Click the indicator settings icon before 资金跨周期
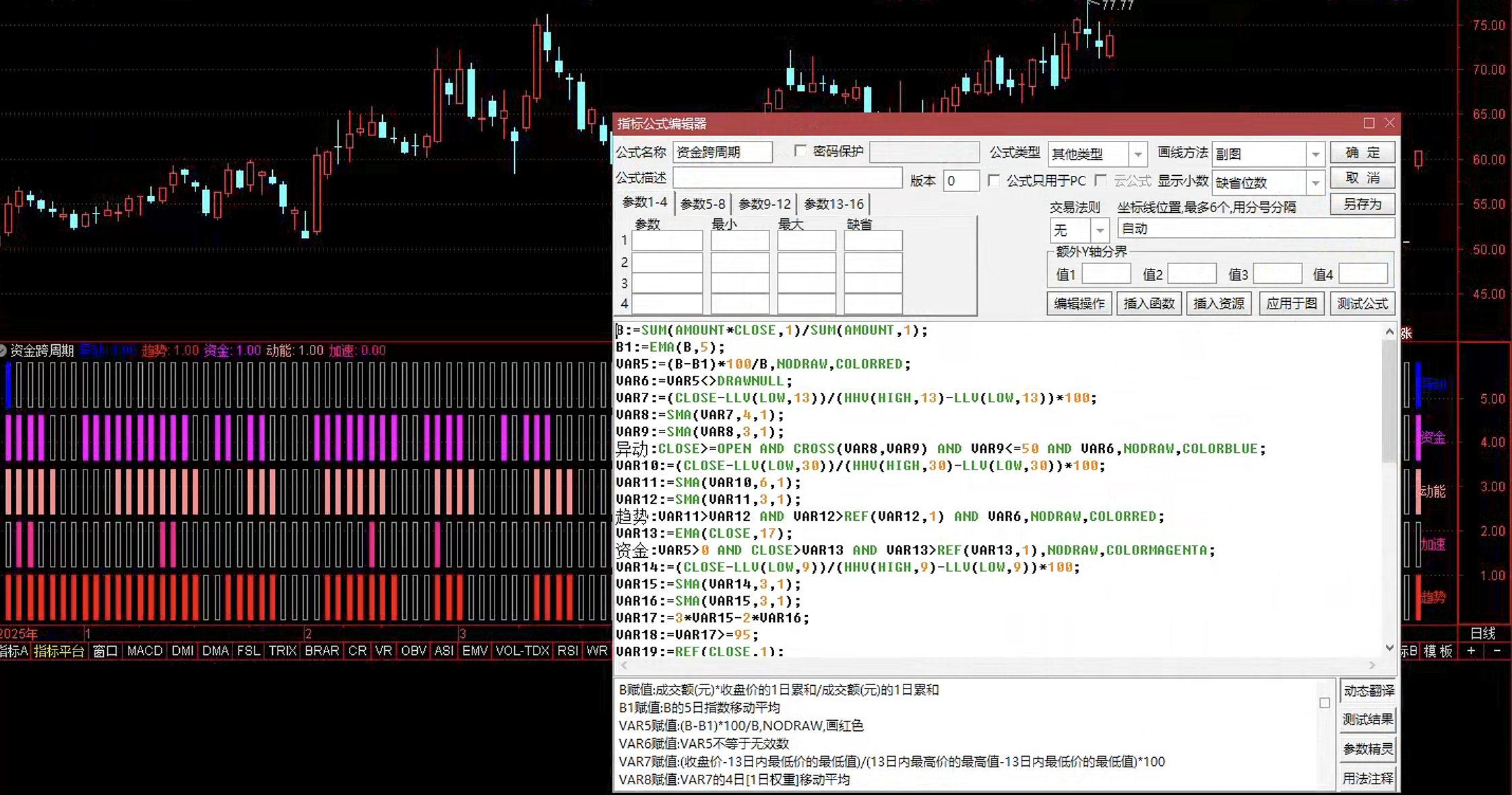 tap(3, 350)
